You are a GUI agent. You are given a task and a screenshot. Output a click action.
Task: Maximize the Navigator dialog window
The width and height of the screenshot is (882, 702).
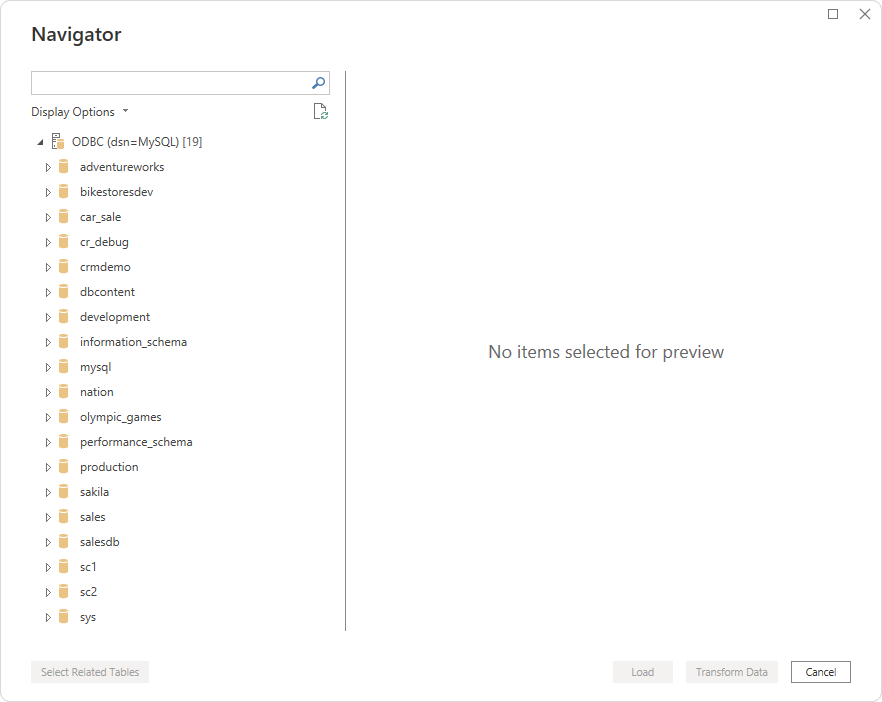[833, 14]
